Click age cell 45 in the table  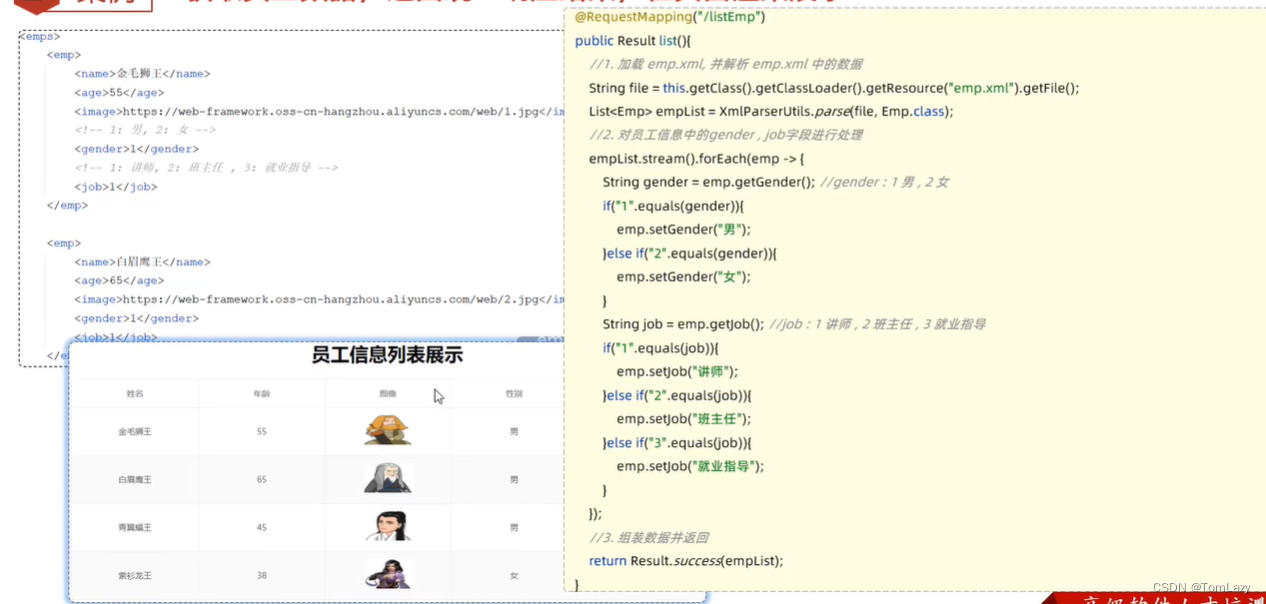tap(262, 528)
